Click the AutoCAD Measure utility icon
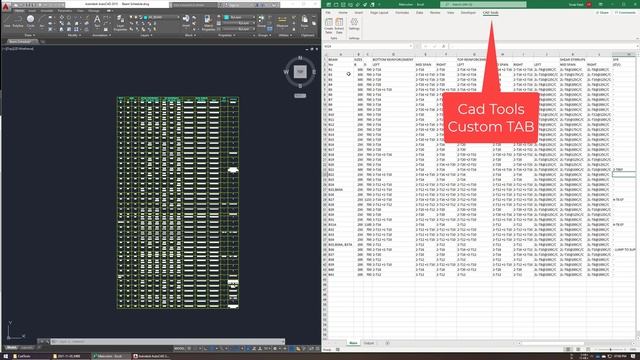This screenshot has height=360, width=640. (x=282, y=21)
